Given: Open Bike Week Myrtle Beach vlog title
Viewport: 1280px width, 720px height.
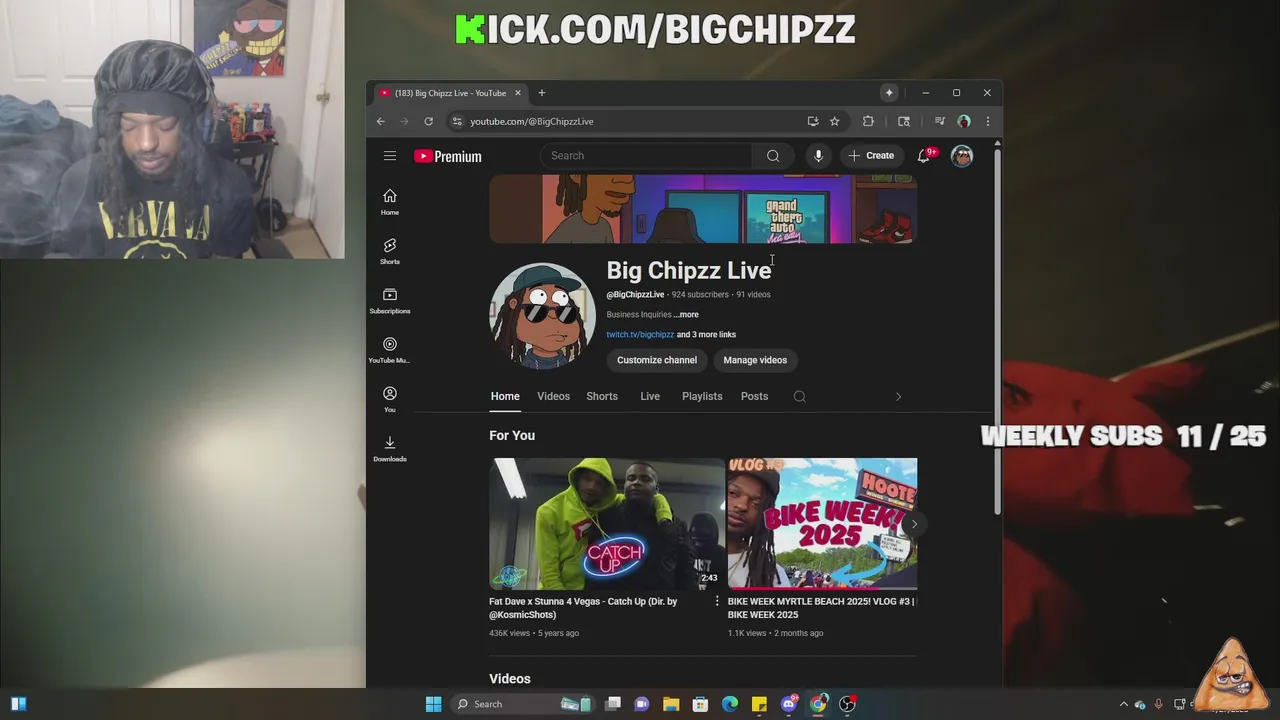Looking at the screenshot, I should [821, 608].
